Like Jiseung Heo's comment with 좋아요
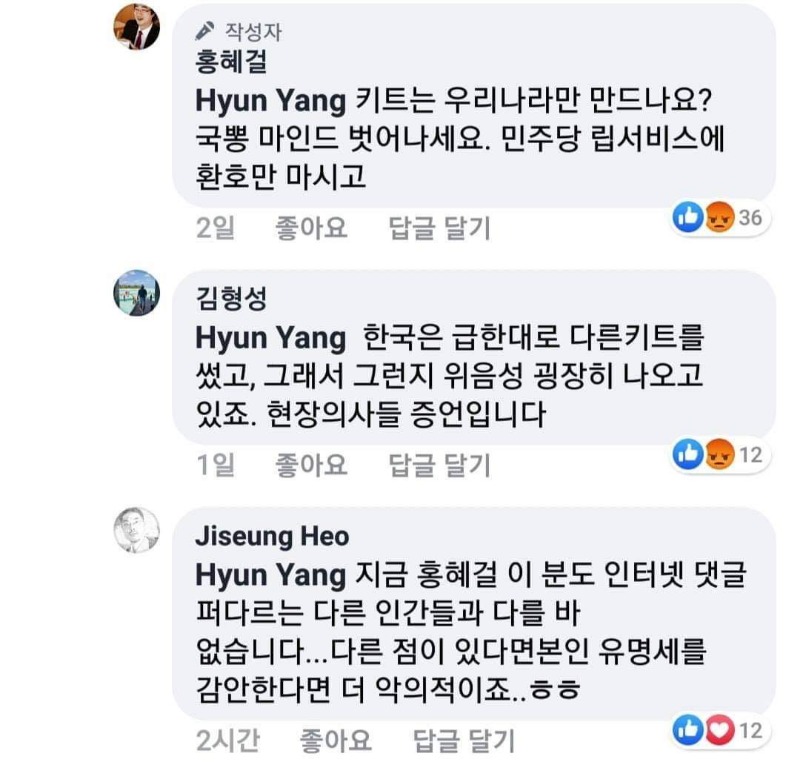This screenshot has height=762, width=800. coord(334,740)
